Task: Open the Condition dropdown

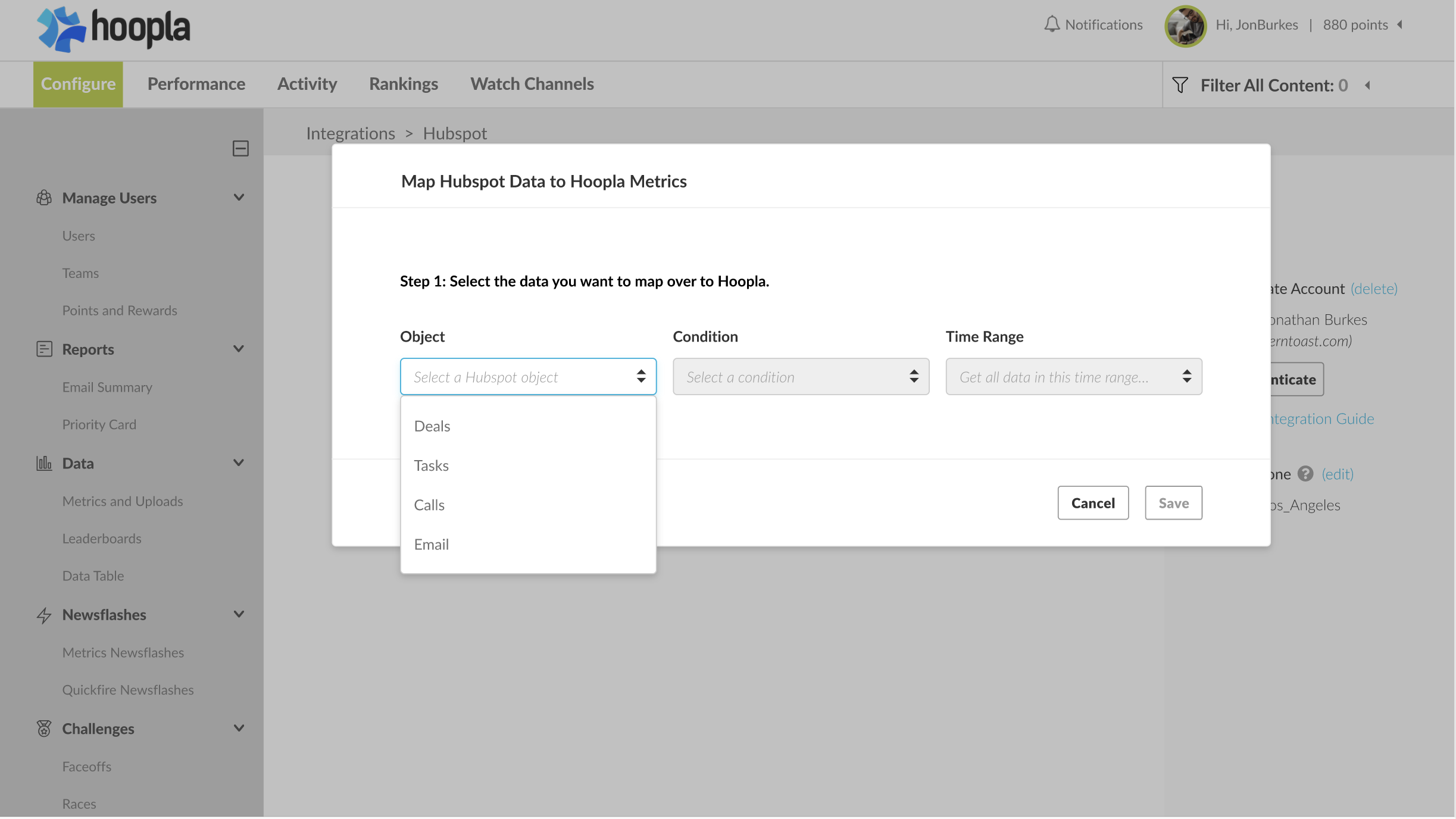Action: [x=801, y=377]
